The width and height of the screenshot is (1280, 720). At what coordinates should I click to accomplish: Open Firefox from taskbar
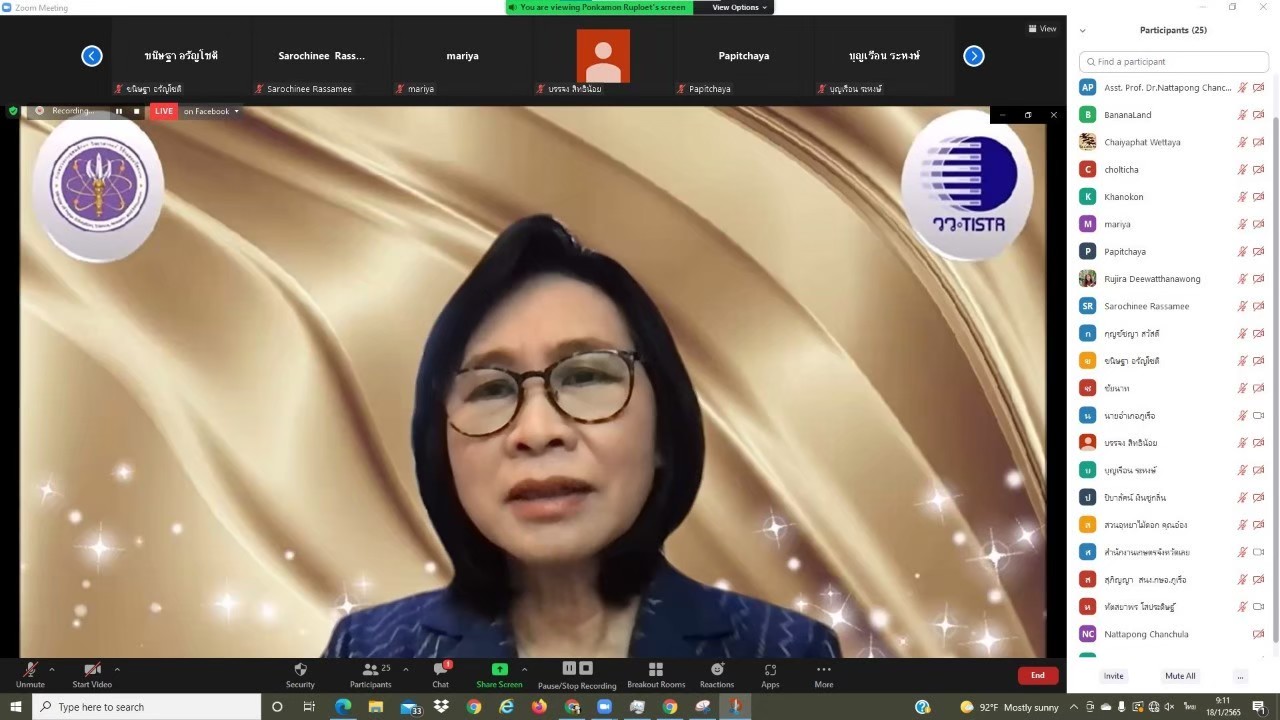pyautogui.click(x=539, y=707)
